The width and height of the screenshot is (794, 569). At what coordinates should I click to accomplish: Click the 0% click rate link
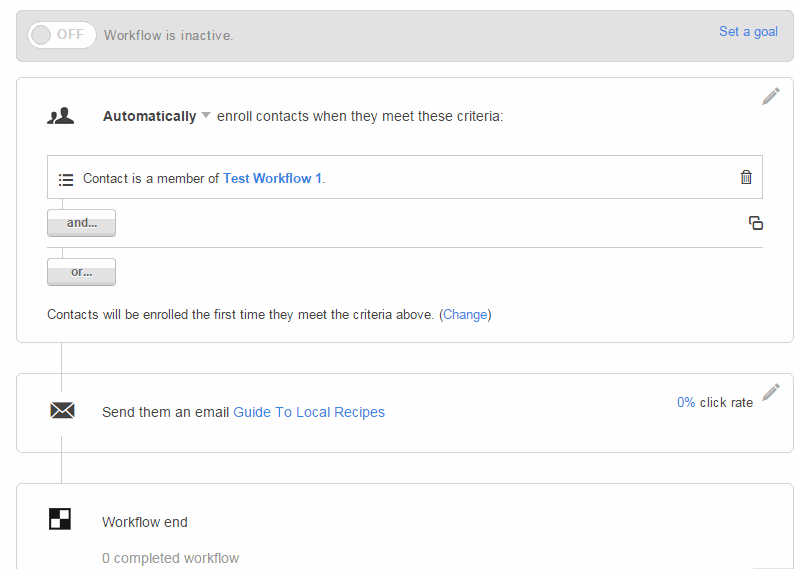tap(686, 402)
